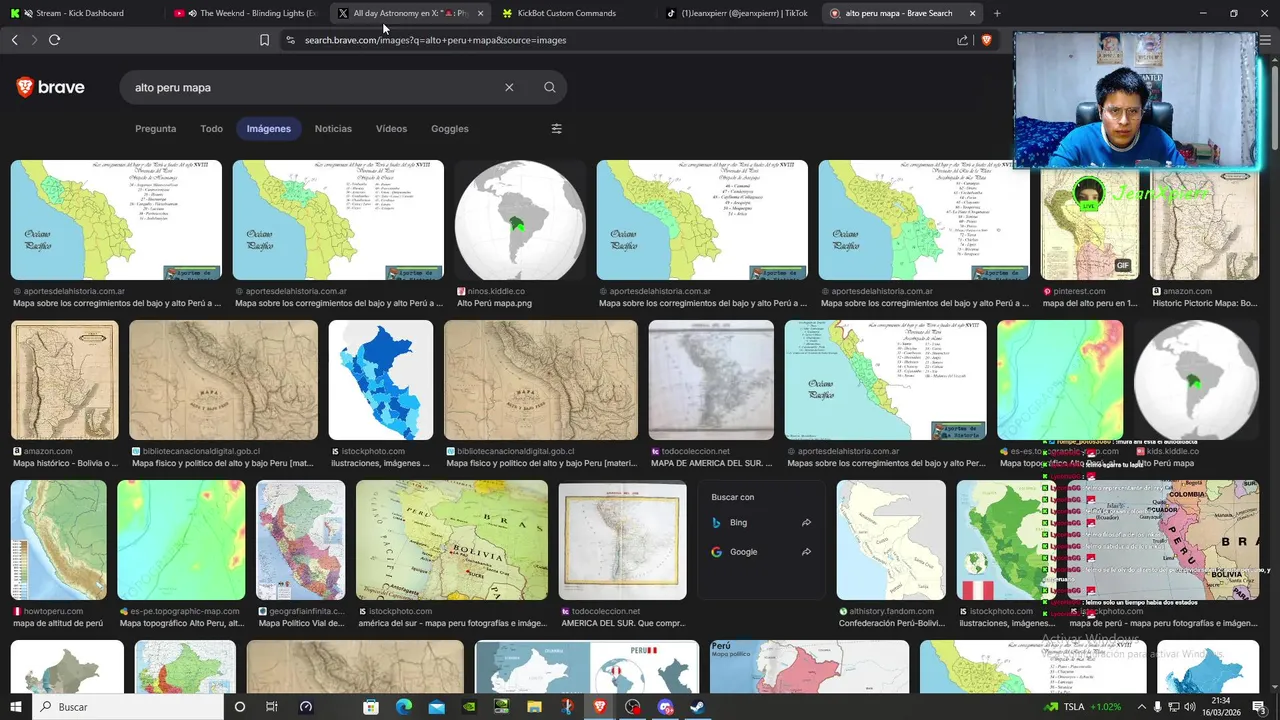
Task: Run the search with the magnifier icon
Action: coord(549,87)
